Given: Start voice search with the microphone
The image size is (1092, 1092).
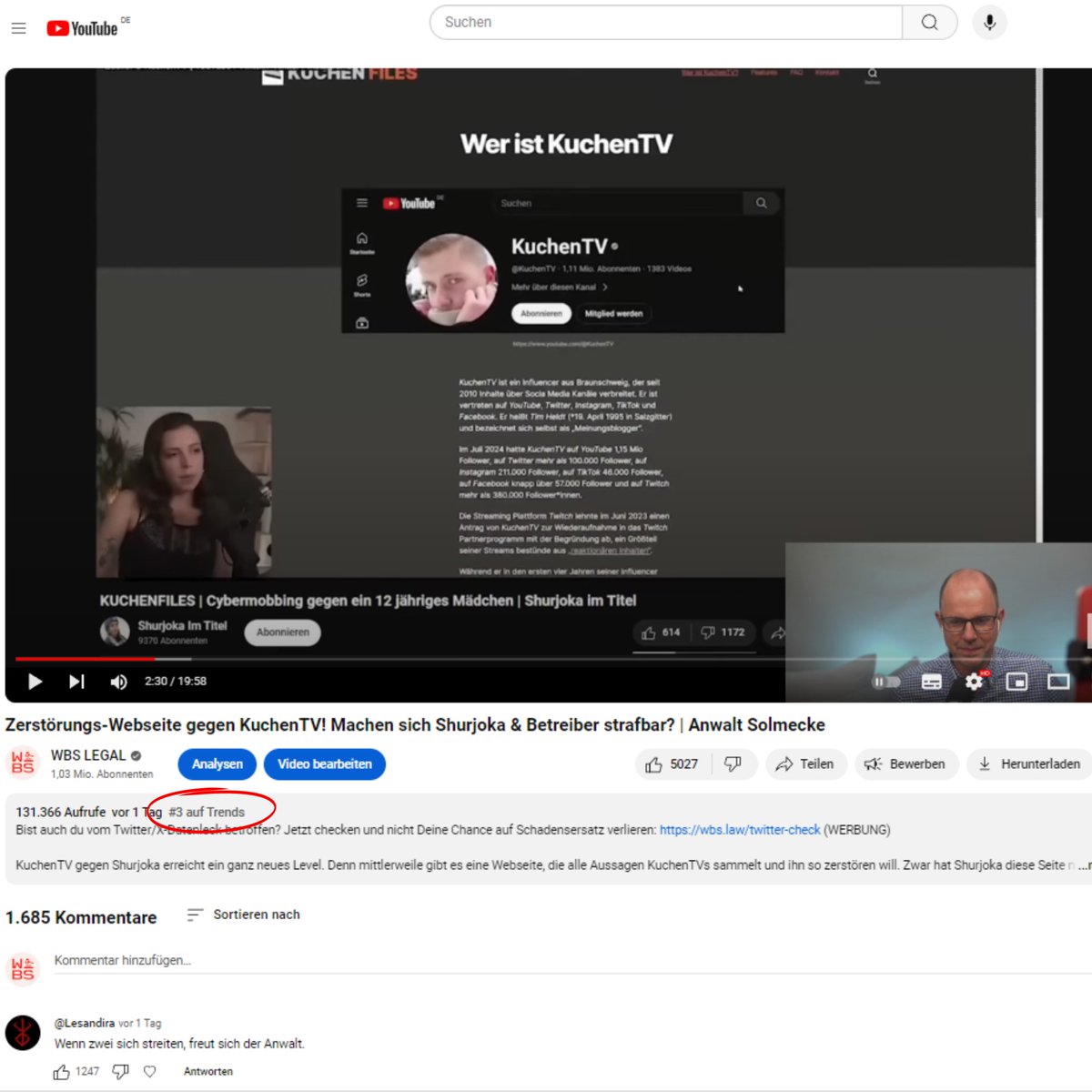Looking at the screenshot, I should tap(989, 22).
